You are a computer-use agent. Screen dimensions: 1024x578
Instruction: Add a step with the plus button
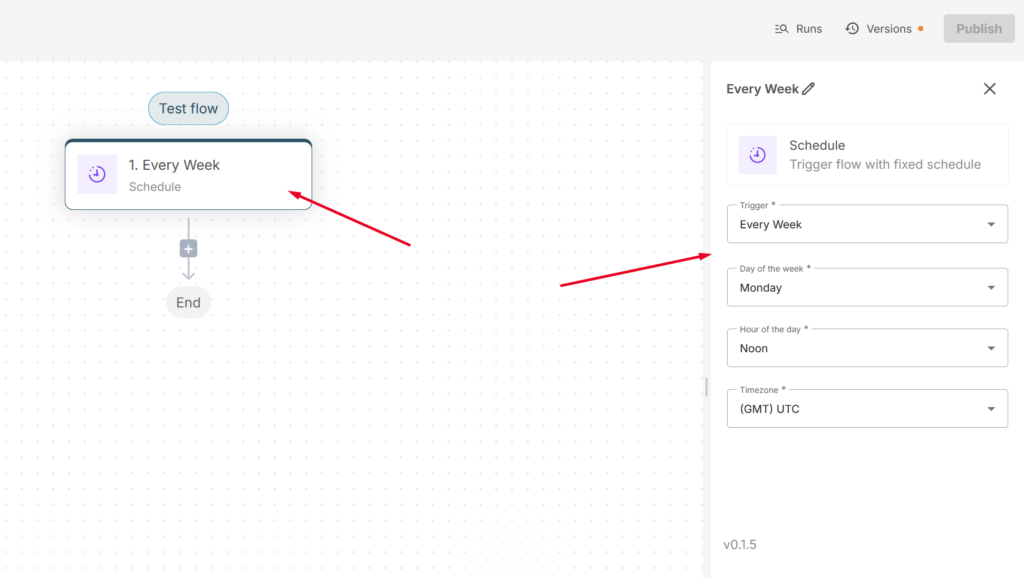188,249
